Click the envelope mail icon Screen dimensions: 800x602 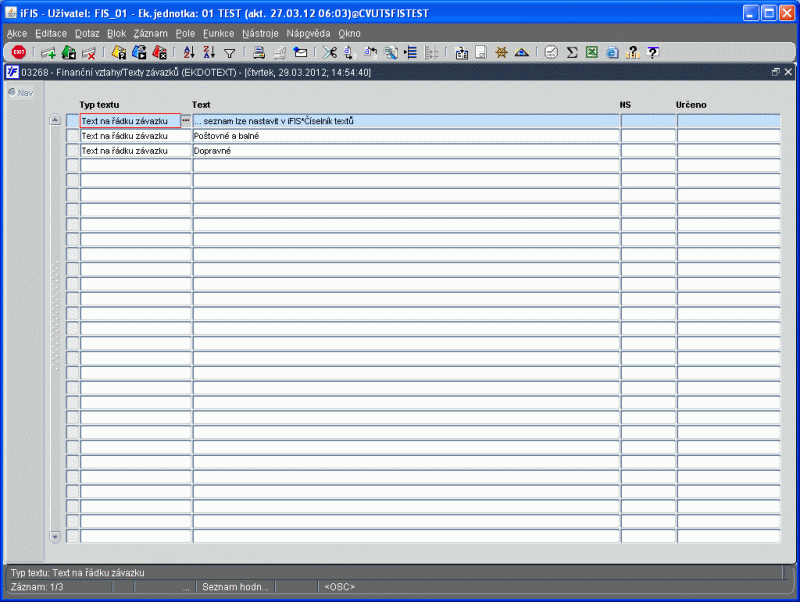click(301, 52)
